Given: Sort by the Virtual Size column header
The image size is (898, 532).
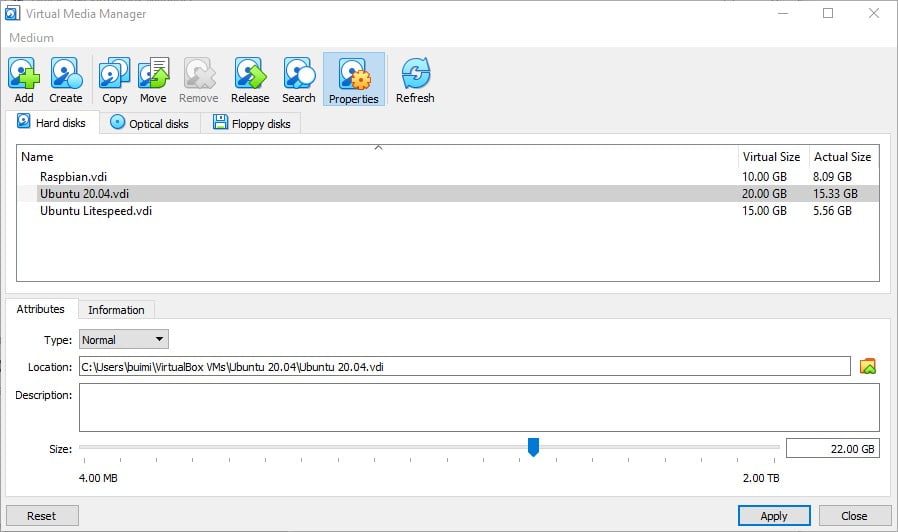Looking at the screenshot, I should (x=771, y=157).
